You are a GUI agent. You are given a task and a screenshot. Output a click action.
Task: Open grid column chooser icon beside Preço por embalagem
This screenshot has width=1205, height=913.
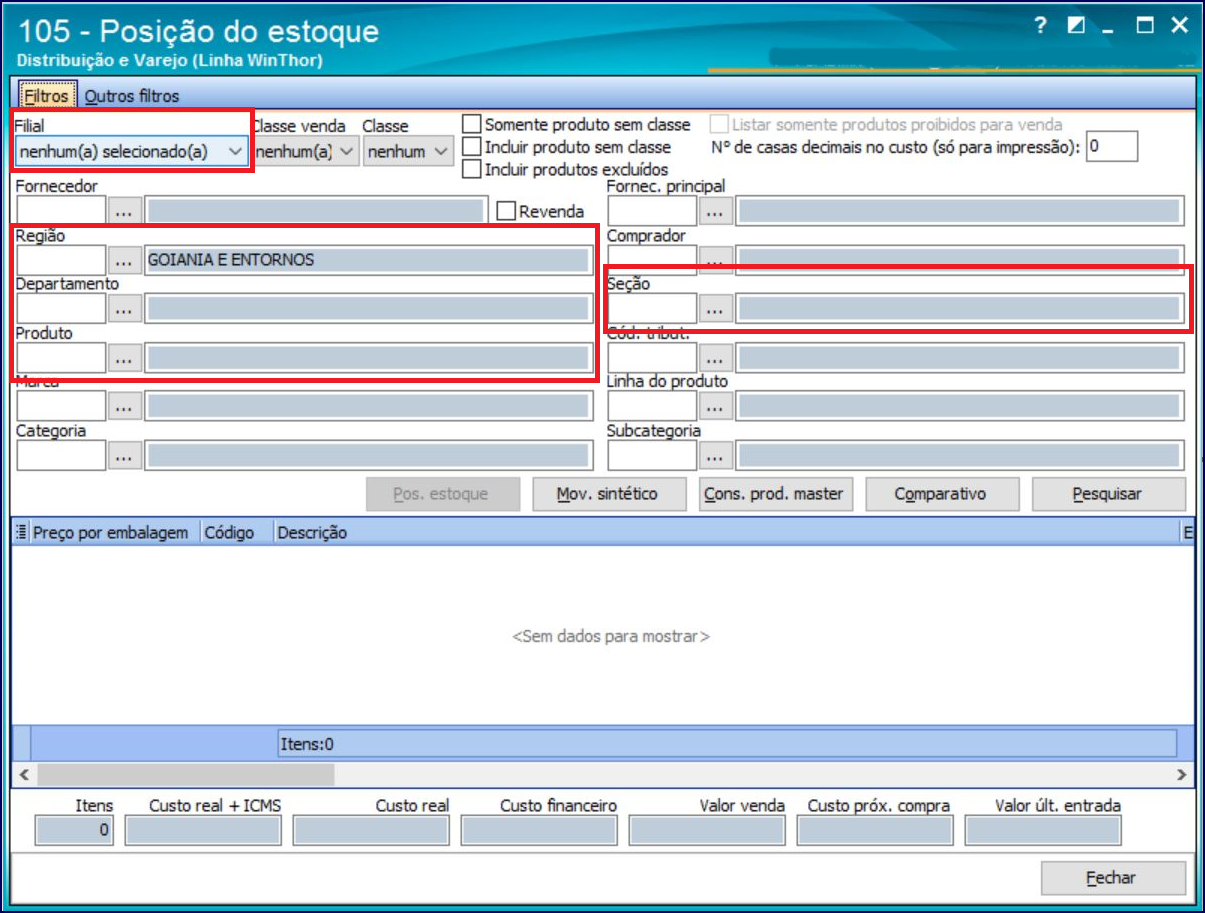[x=21, y=533]
